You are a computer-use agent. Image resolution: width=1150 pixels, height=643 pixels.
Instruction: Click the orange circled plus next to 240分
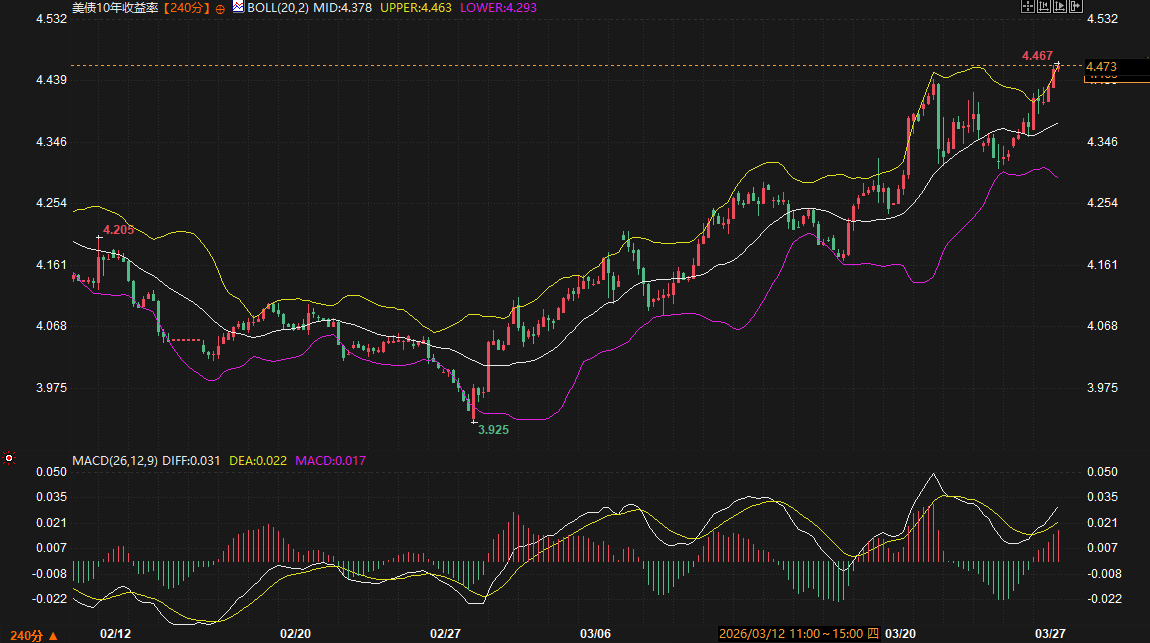click(x=220, y=8)
